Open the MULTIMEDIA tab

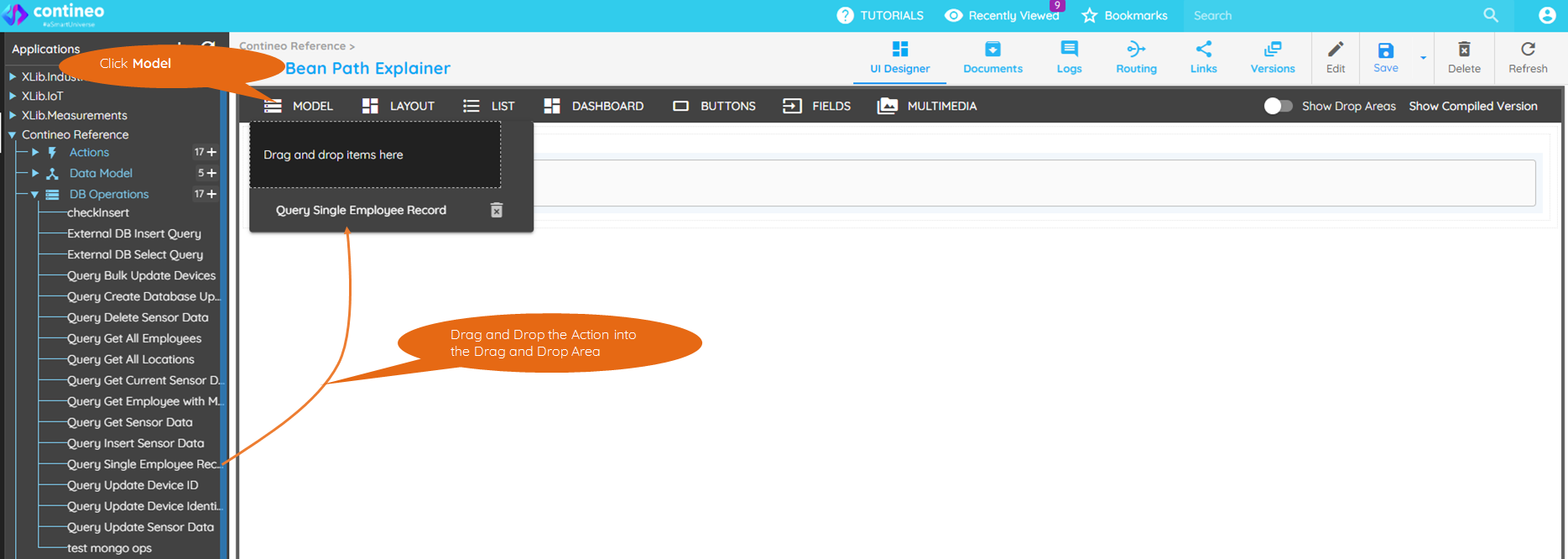tap(927, 106)
